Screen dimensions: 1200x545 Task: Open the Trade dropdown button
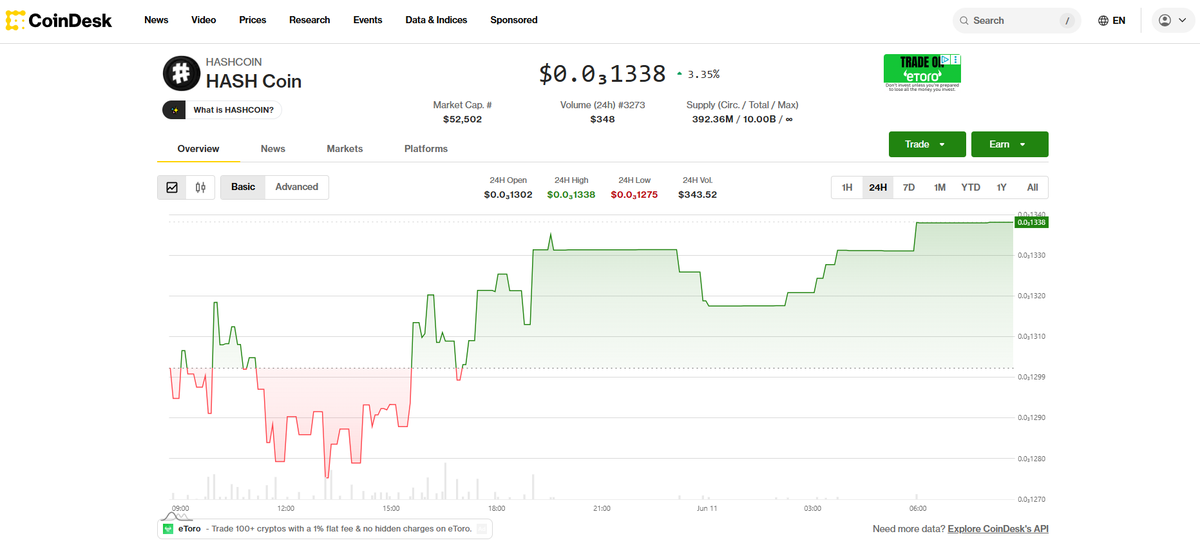click(927, 144)
